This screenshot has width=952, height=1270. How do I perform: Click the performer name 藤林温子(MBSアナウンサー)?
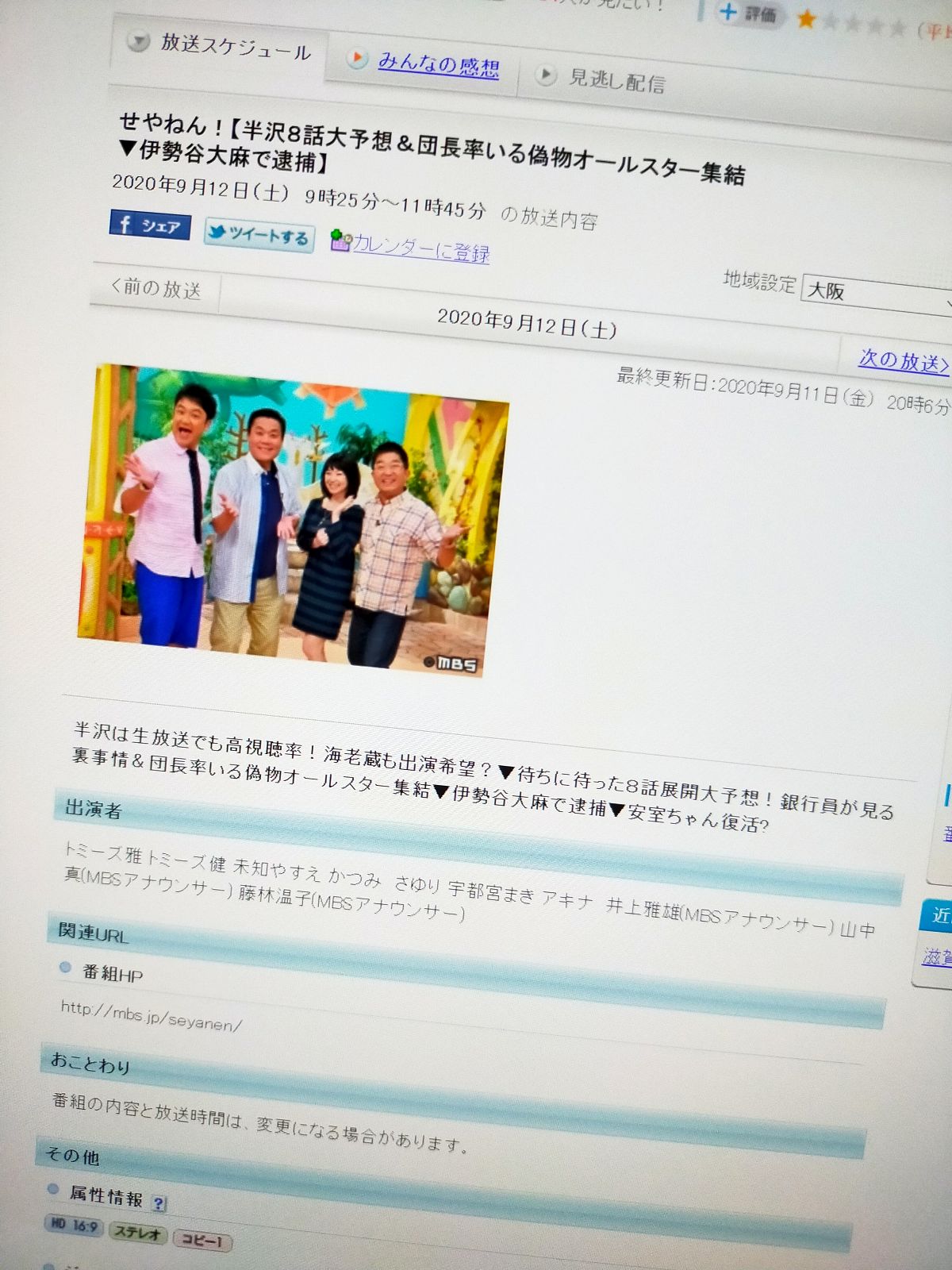coord(351,903)
